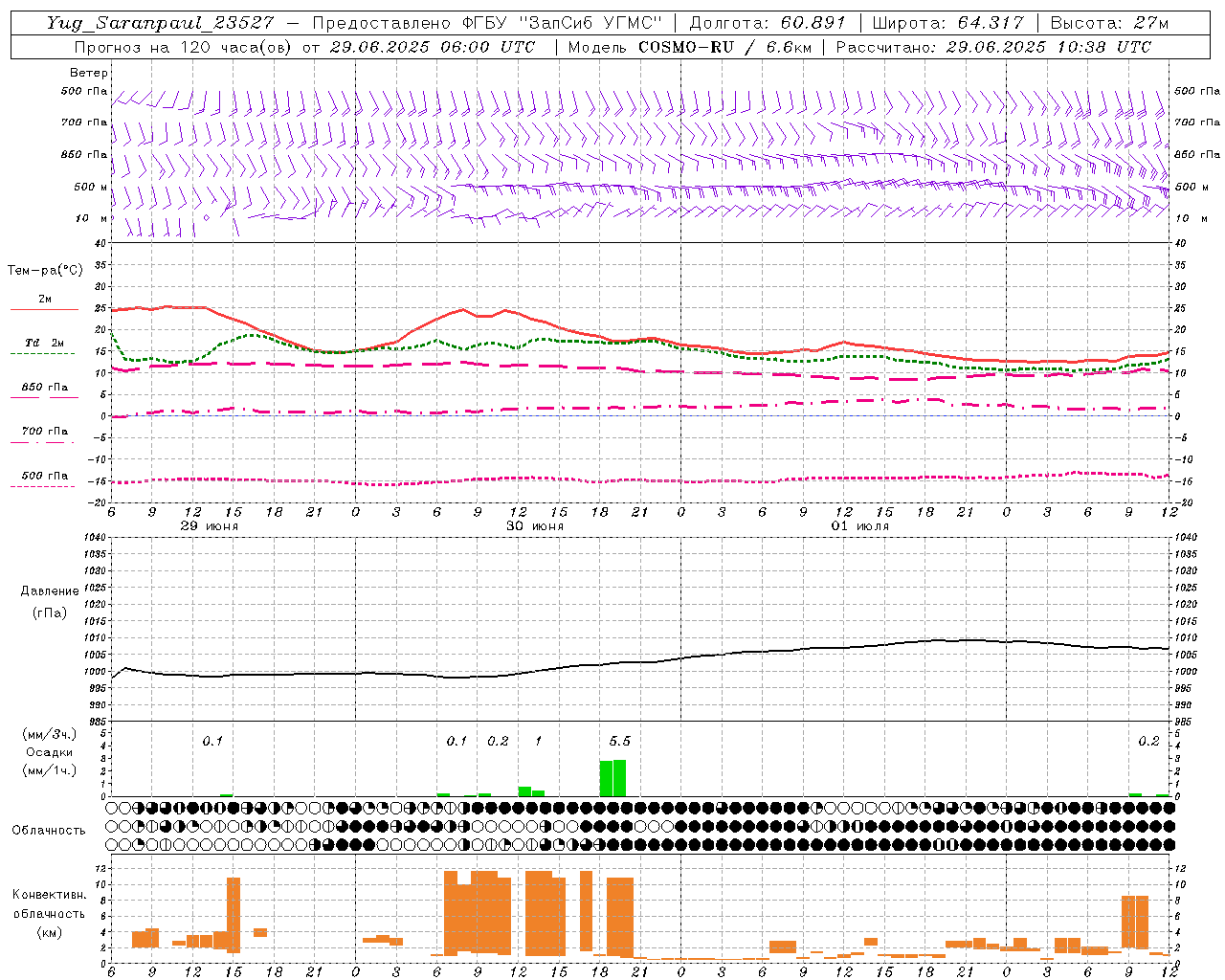Click the 29 июня date label

211,526
